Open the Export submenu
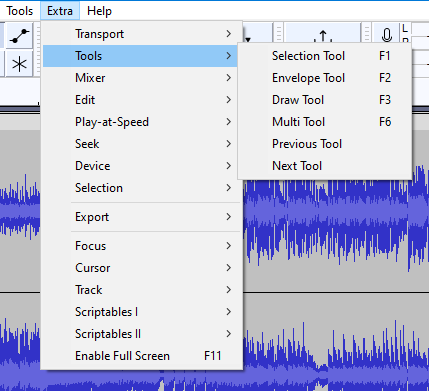 [141, 217]
